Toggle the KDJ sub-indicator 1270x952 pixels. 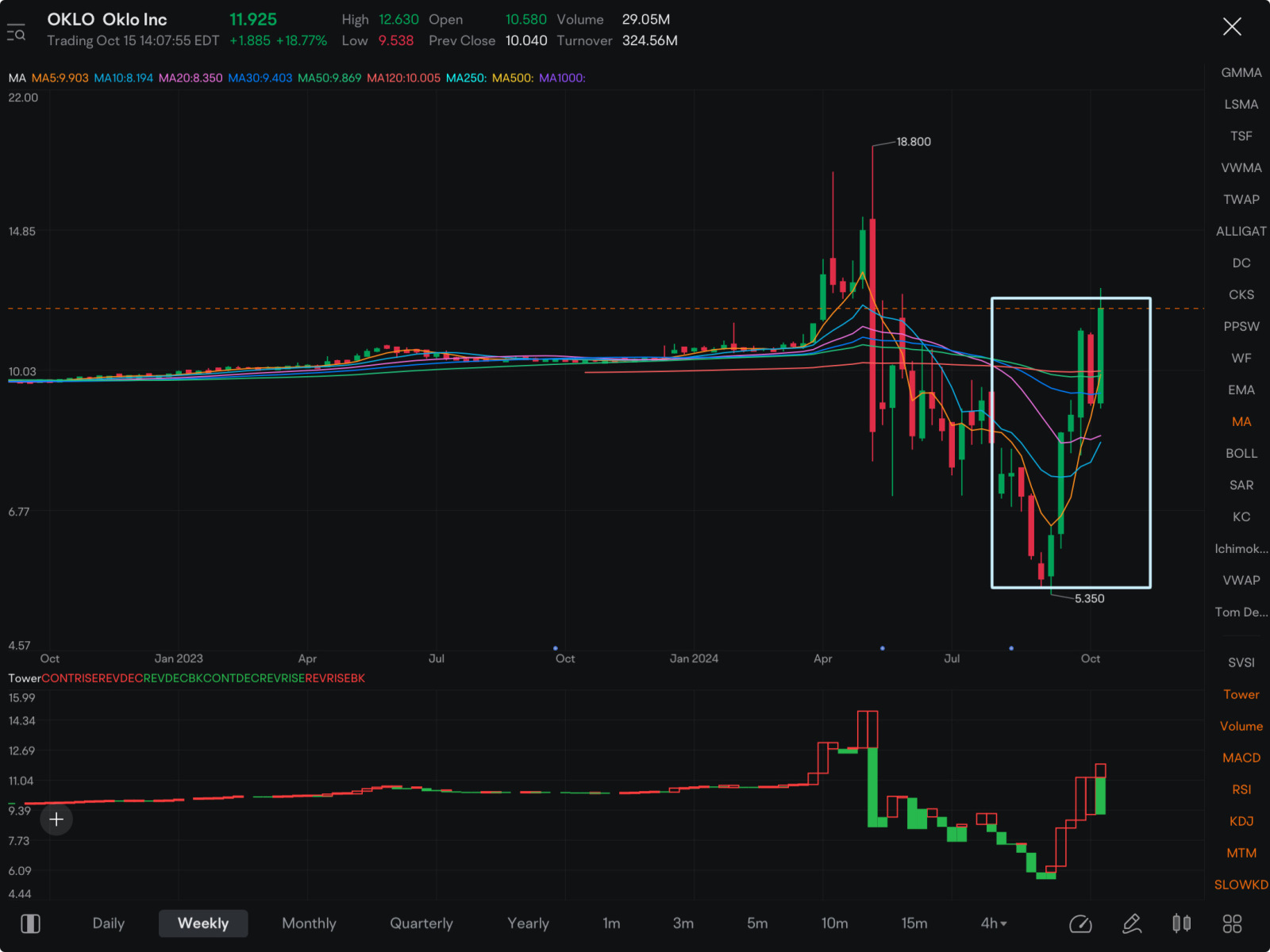[1241, 821]
